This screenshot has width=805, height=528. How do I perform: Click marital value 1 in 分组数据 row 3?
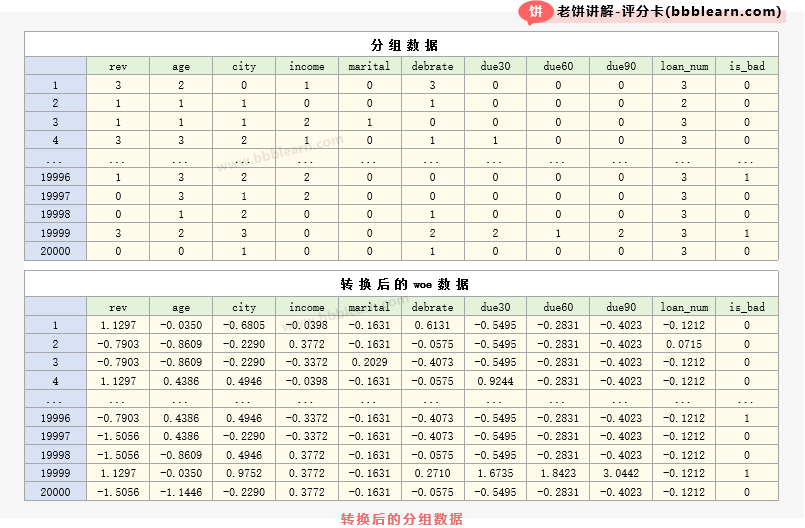(369, 122)
